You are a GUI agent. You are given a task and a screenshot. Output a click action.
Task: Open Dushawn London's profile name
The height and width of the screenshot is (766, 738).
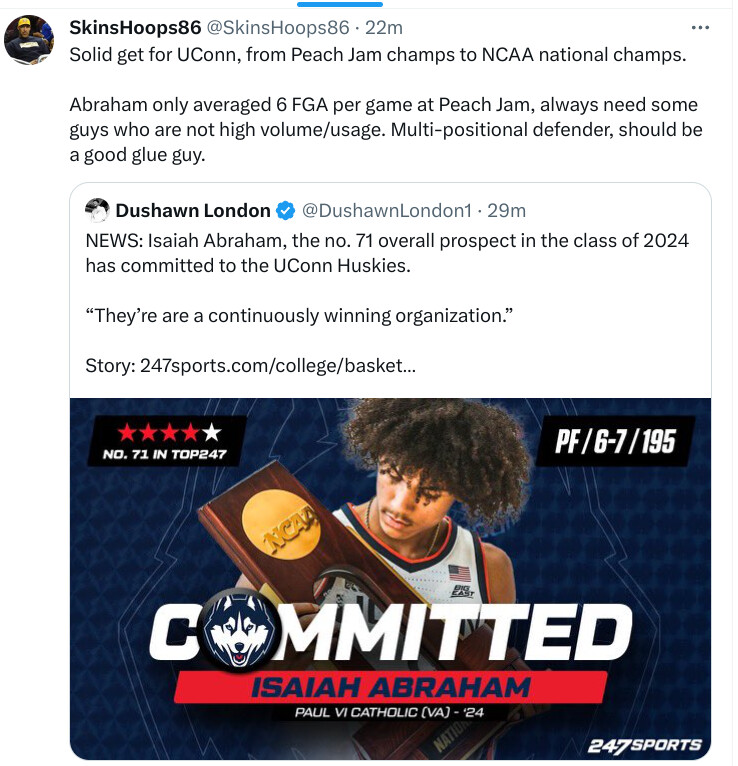click(193, 211)
